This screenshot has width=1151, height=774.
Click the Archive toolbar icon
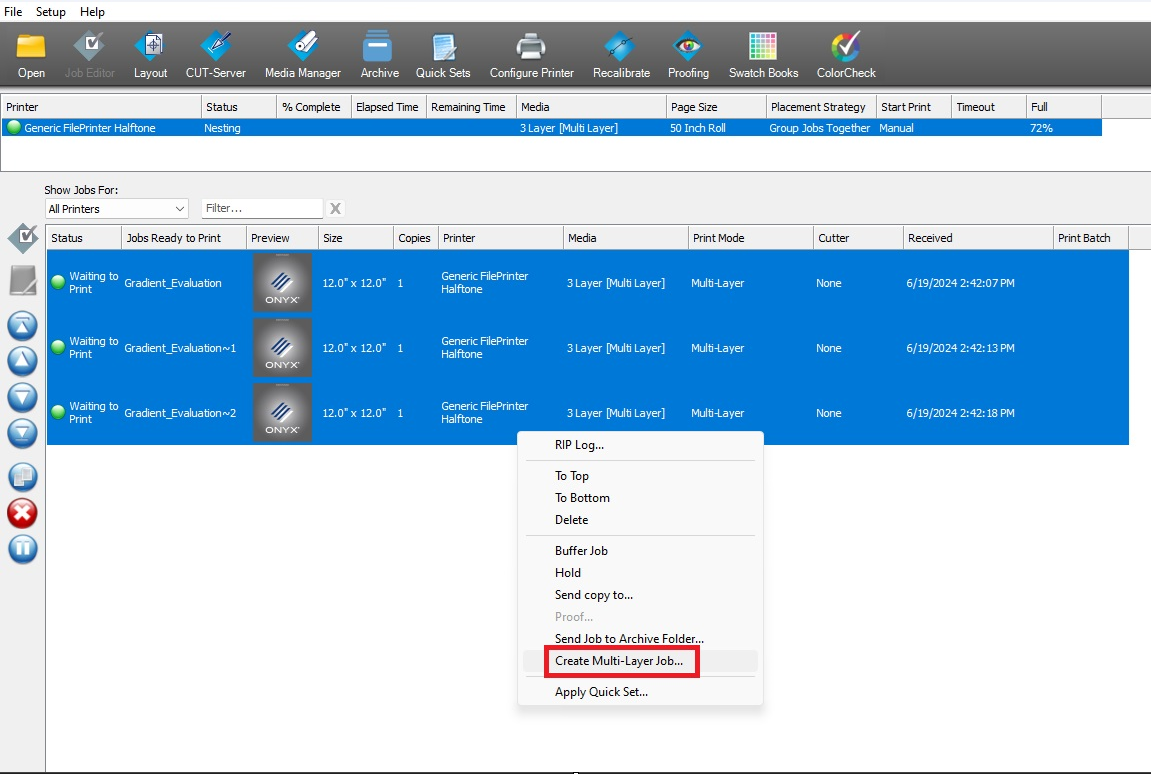379,55
